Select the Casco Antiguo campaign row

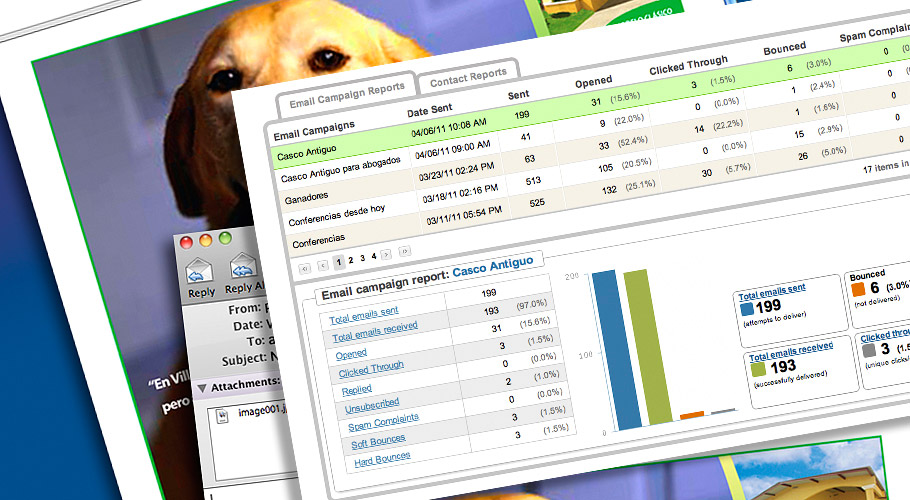589,103
